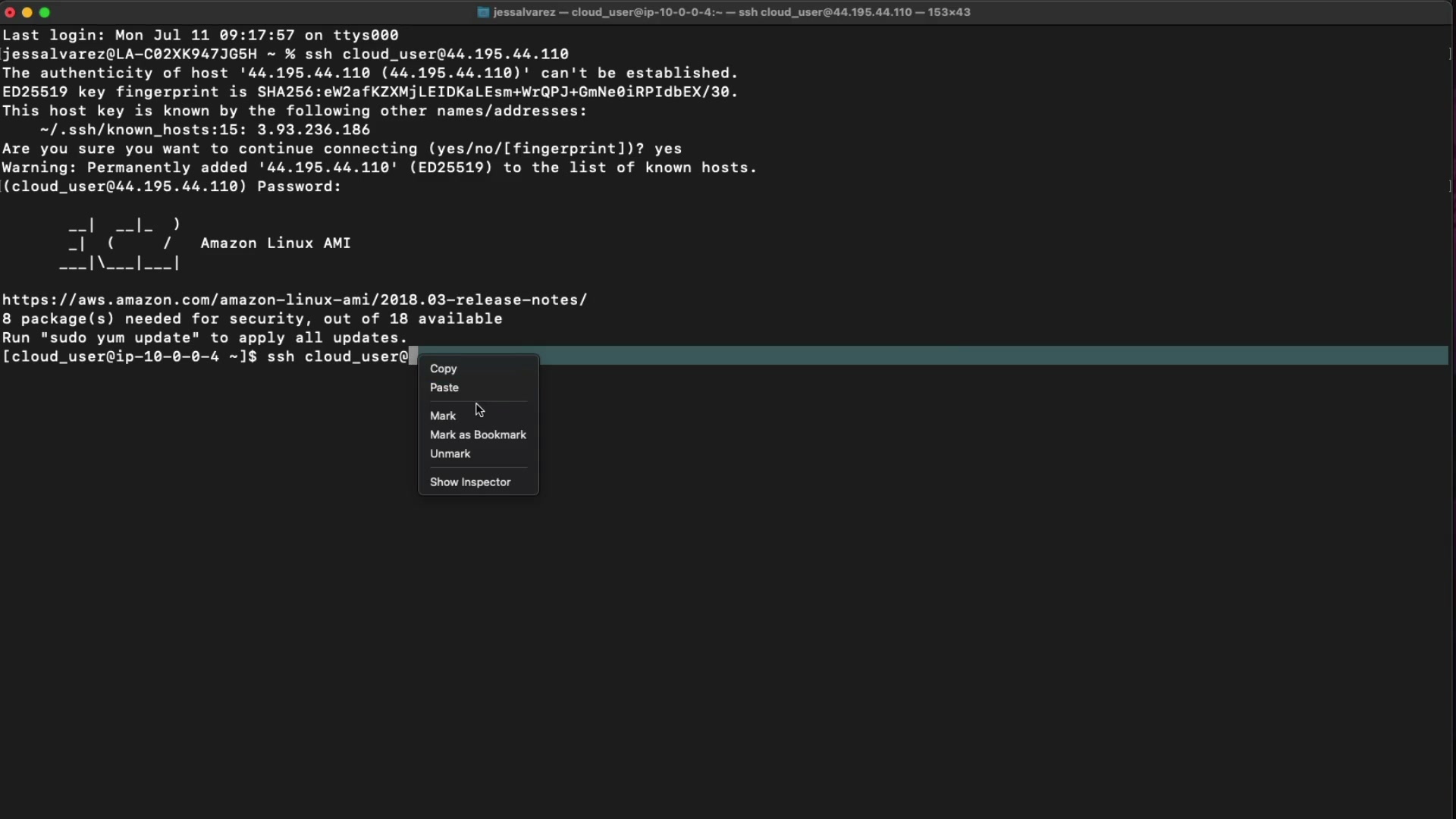
Task: Click the folder proxy icon in title bar
Action: [x=483, y=12]
